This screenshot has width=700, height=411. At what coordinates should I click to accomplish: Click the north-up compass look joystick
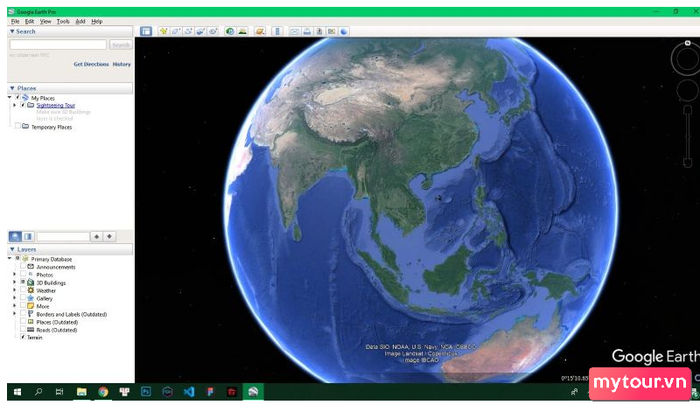687,58
